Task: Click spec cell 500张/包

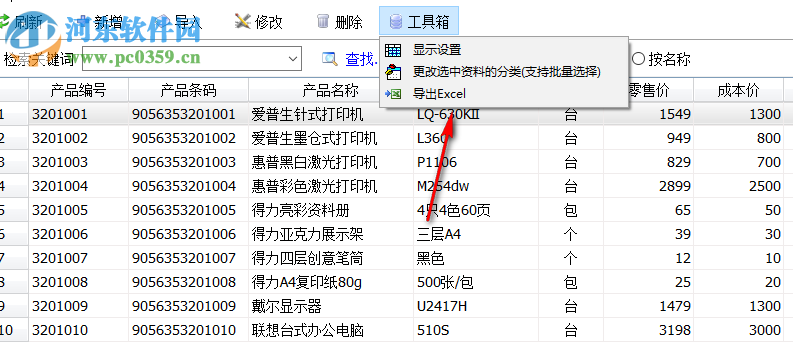Action: pyautogui.click(x=475, y=282)
